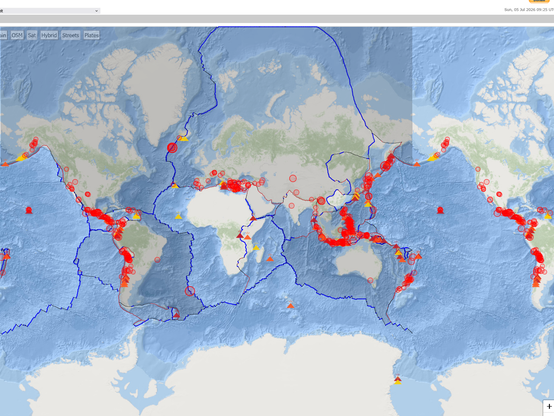Click the quake circle on the South Atlantic ridge
Image resolution: width=554 pixels, height=416 pixels.
(x=190, y=291)
